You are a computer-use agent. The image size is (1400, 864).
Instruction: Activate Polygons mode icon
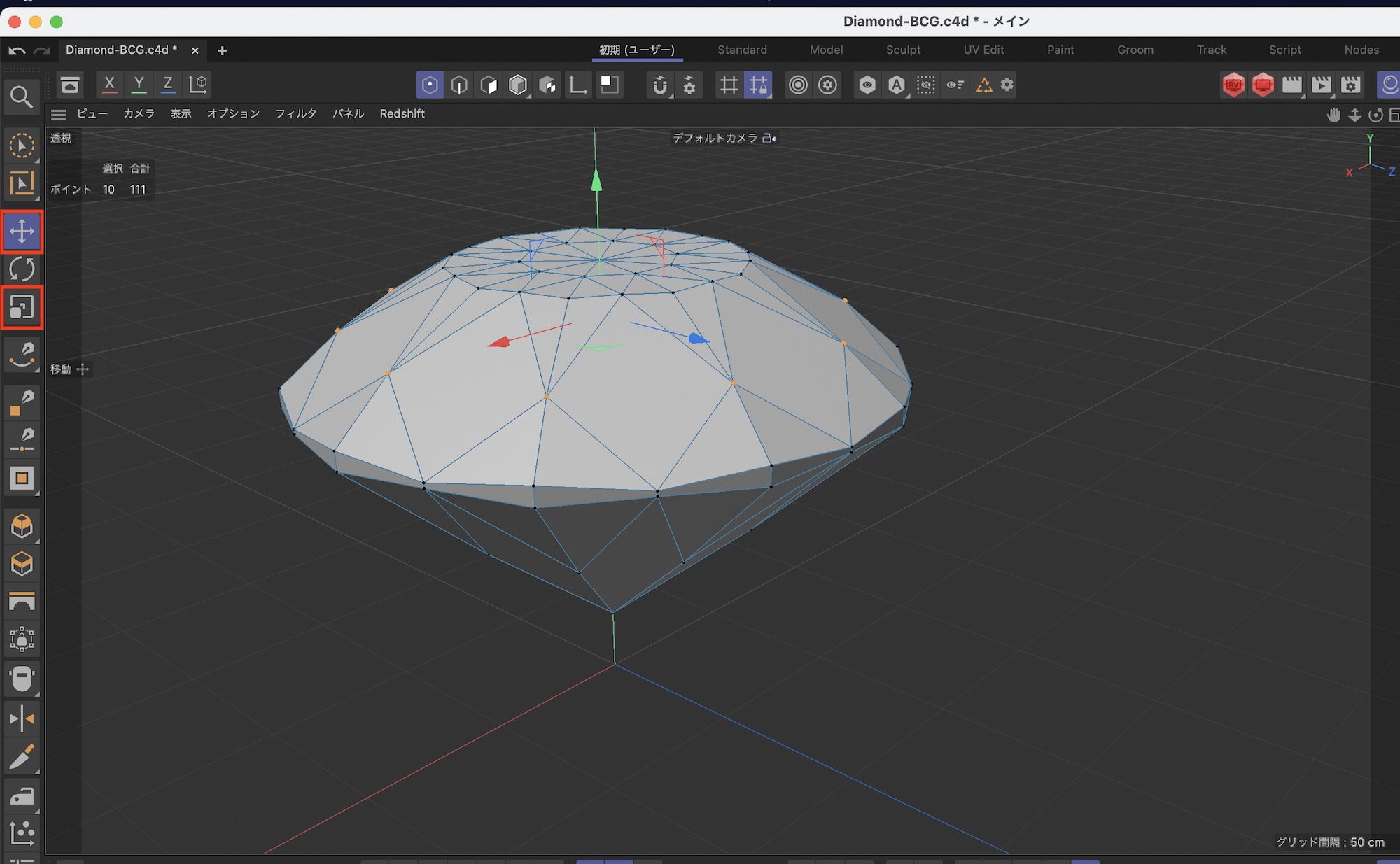(489, 85)
